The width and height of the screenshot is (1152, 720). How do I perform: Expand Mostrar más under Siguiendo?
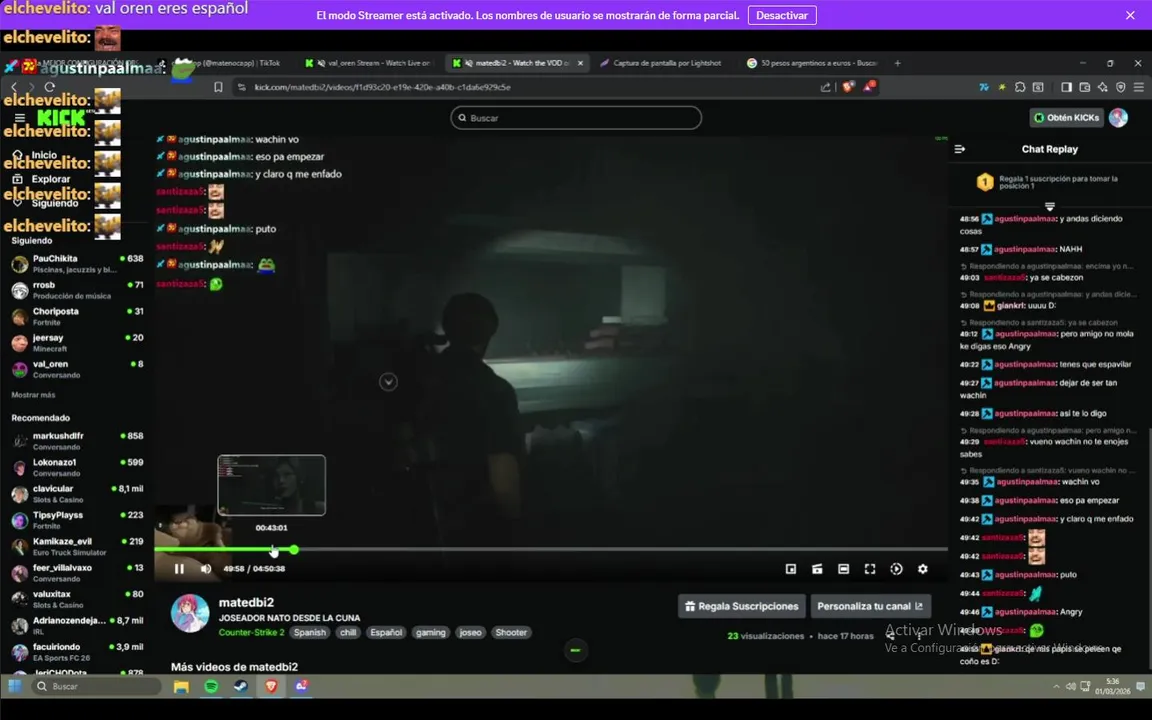[x=33, y=395]
